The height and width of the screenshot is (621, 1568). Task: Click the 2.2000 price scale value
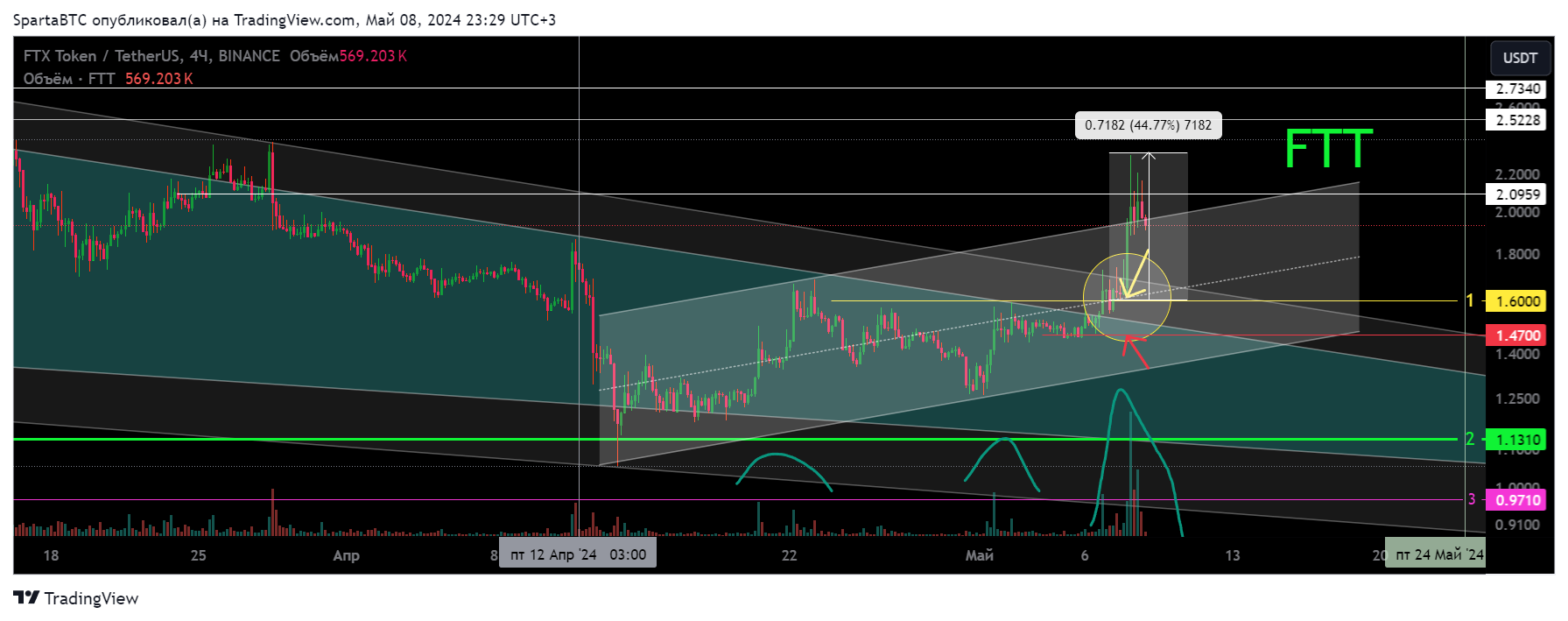point(1517,174)
